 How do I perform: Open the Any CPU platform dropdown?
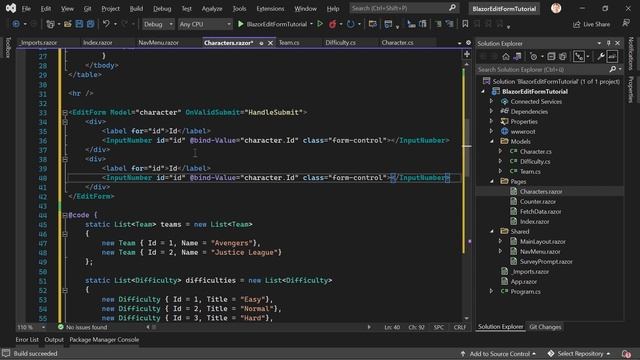(x=205, y=24)
